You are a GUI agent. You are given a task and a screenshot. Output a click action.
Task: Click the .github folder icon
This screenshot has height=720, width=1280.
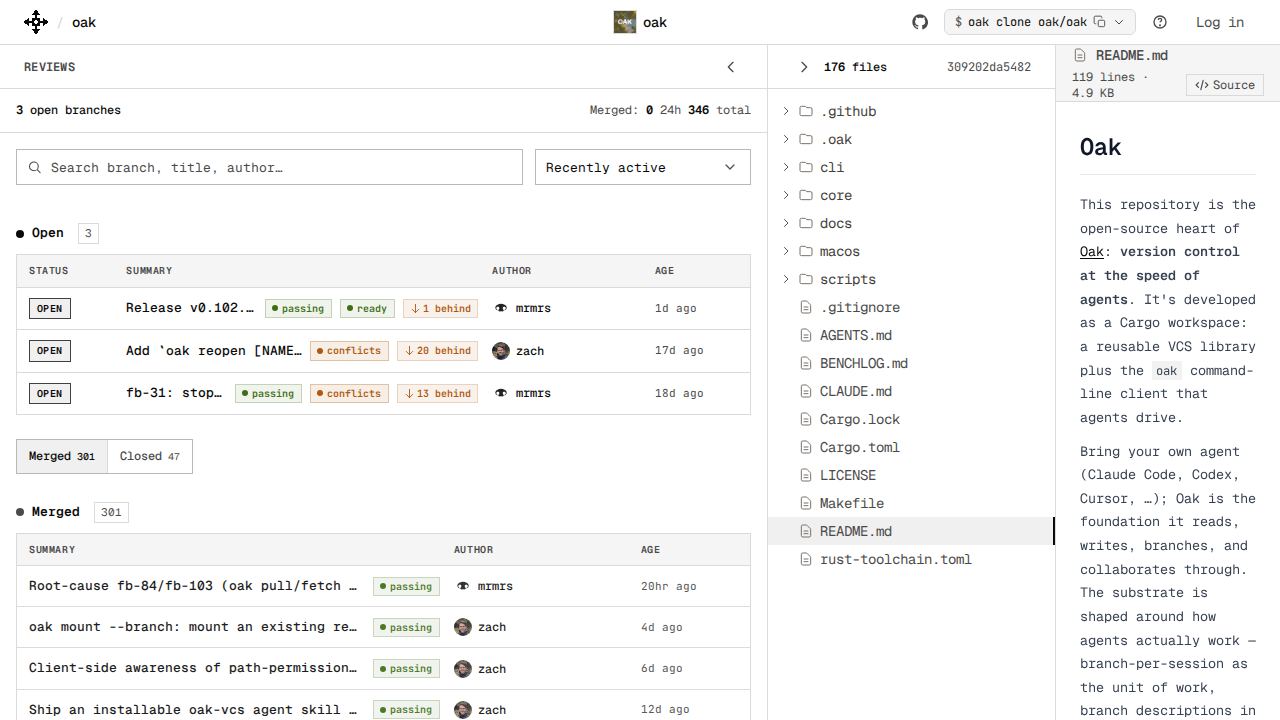point(806,111)
